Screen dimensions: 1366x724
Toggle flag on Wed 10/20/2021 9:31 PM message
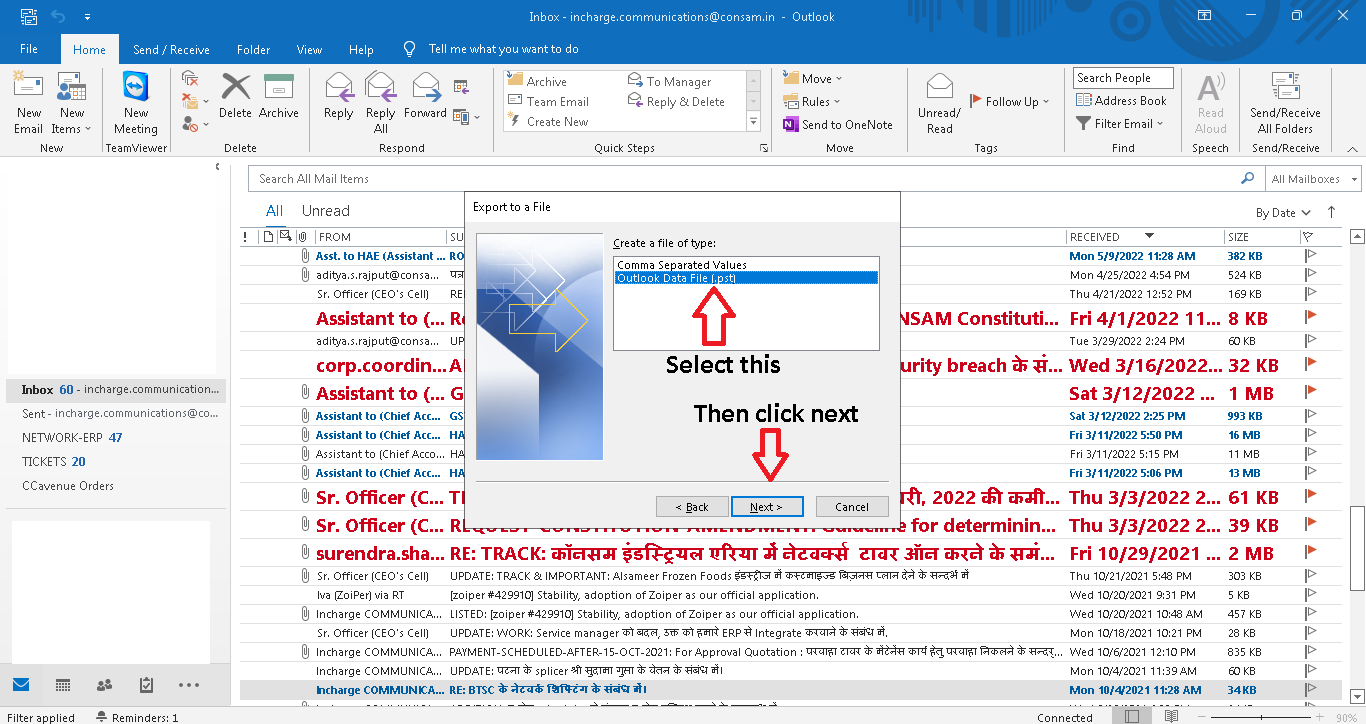[1311, 595]
